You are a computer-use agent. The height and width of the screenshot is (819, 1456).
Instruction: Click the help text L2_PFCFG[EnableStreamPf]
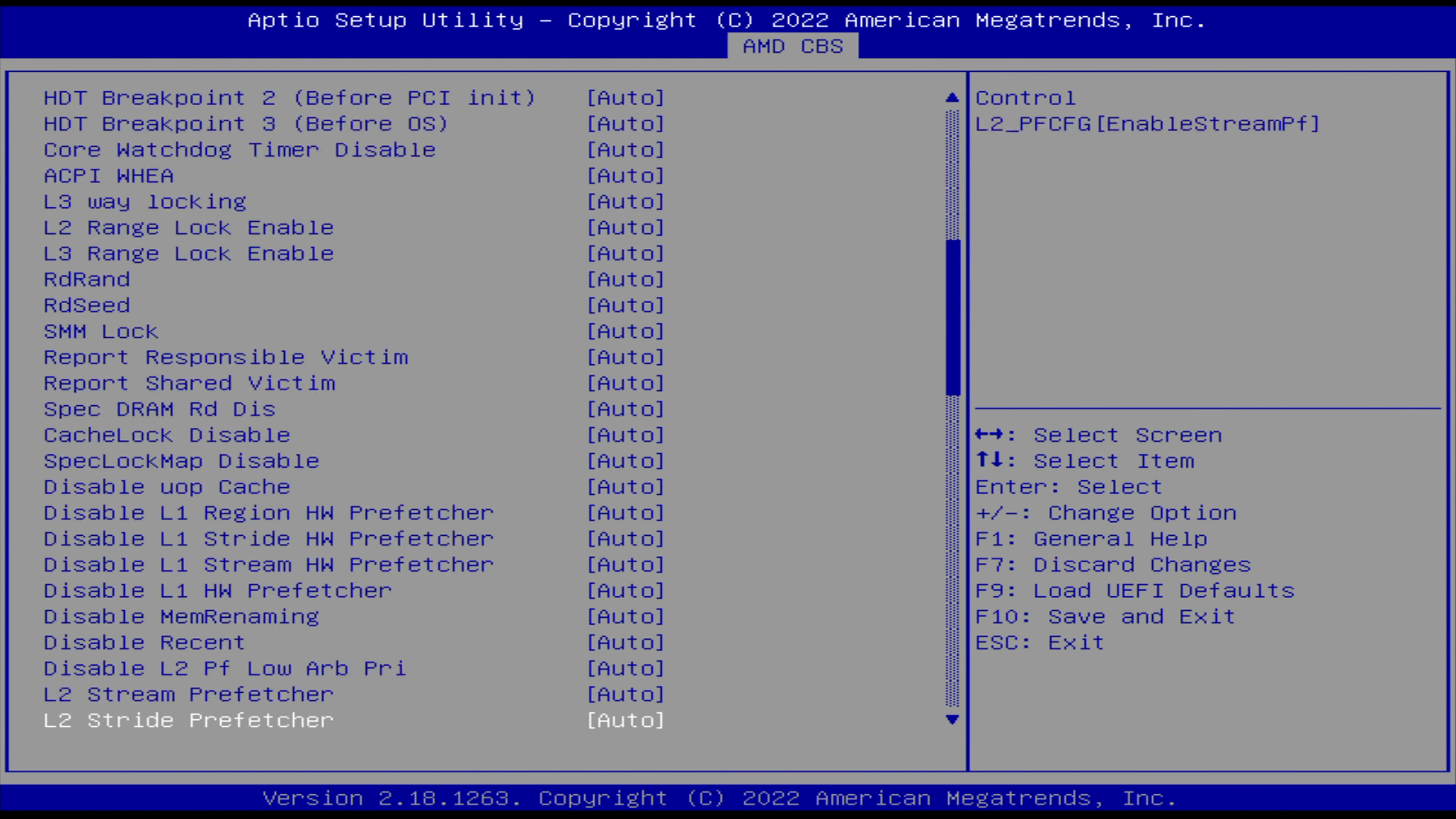[x=1148, y=124]
